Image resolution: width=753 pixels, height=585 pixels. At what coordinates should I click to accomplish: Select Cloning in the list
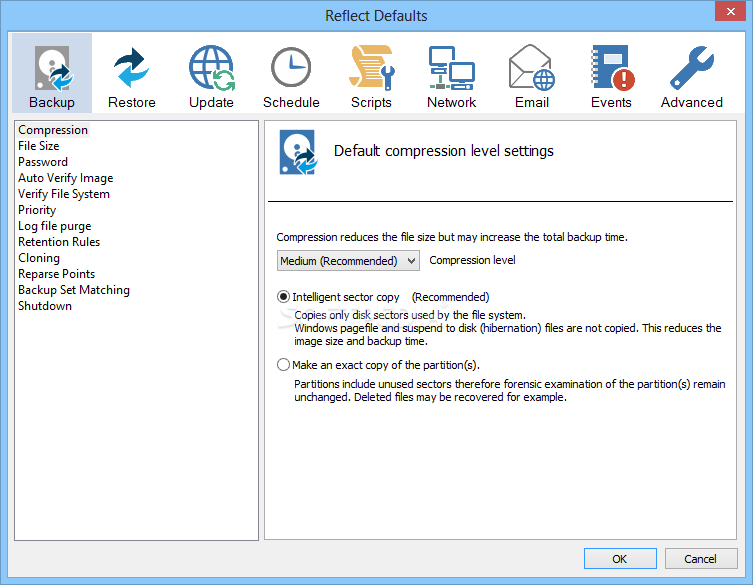tap(39, 258)
